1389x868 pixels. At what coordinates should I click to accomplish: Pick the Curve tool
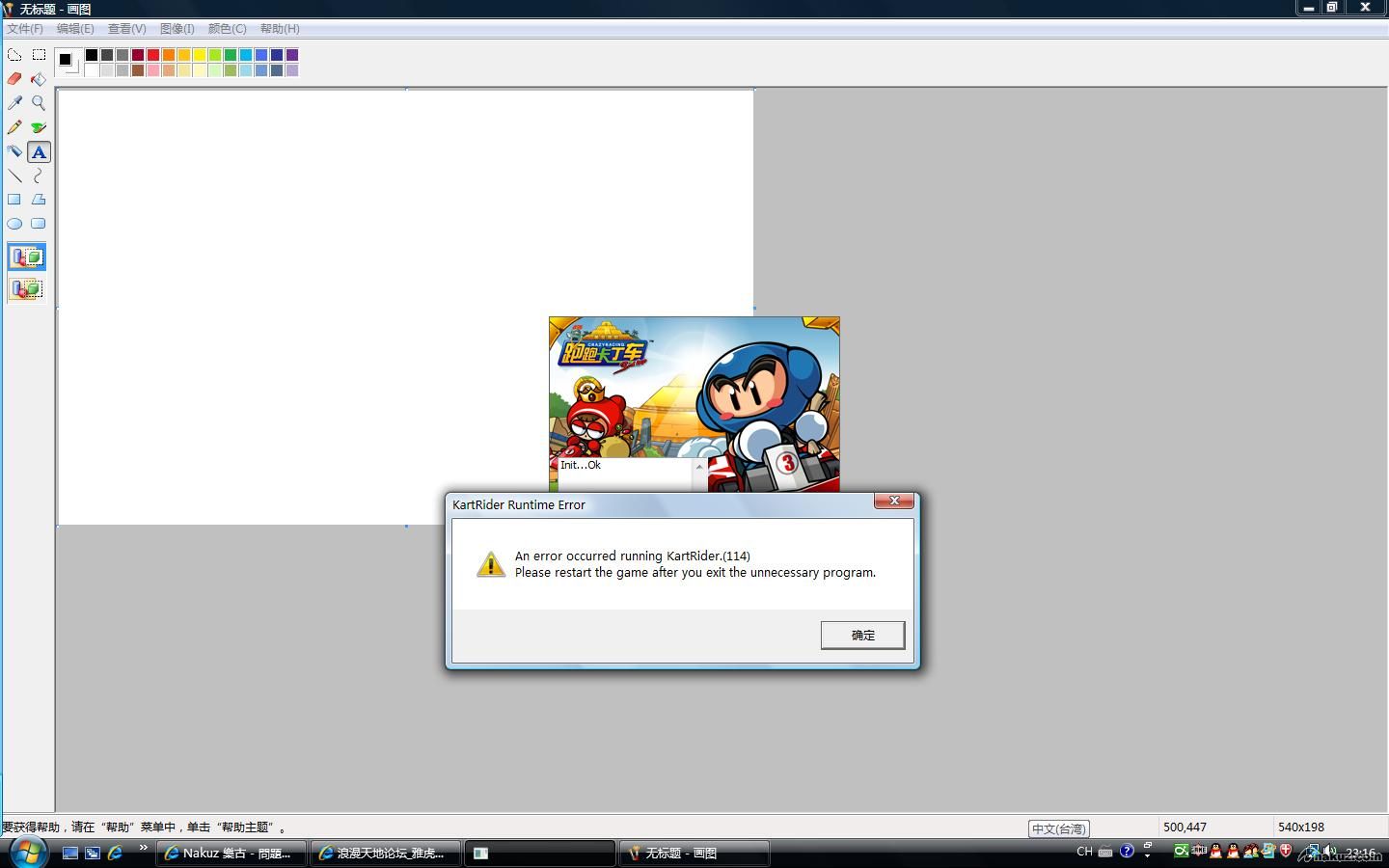pos(39,176)
